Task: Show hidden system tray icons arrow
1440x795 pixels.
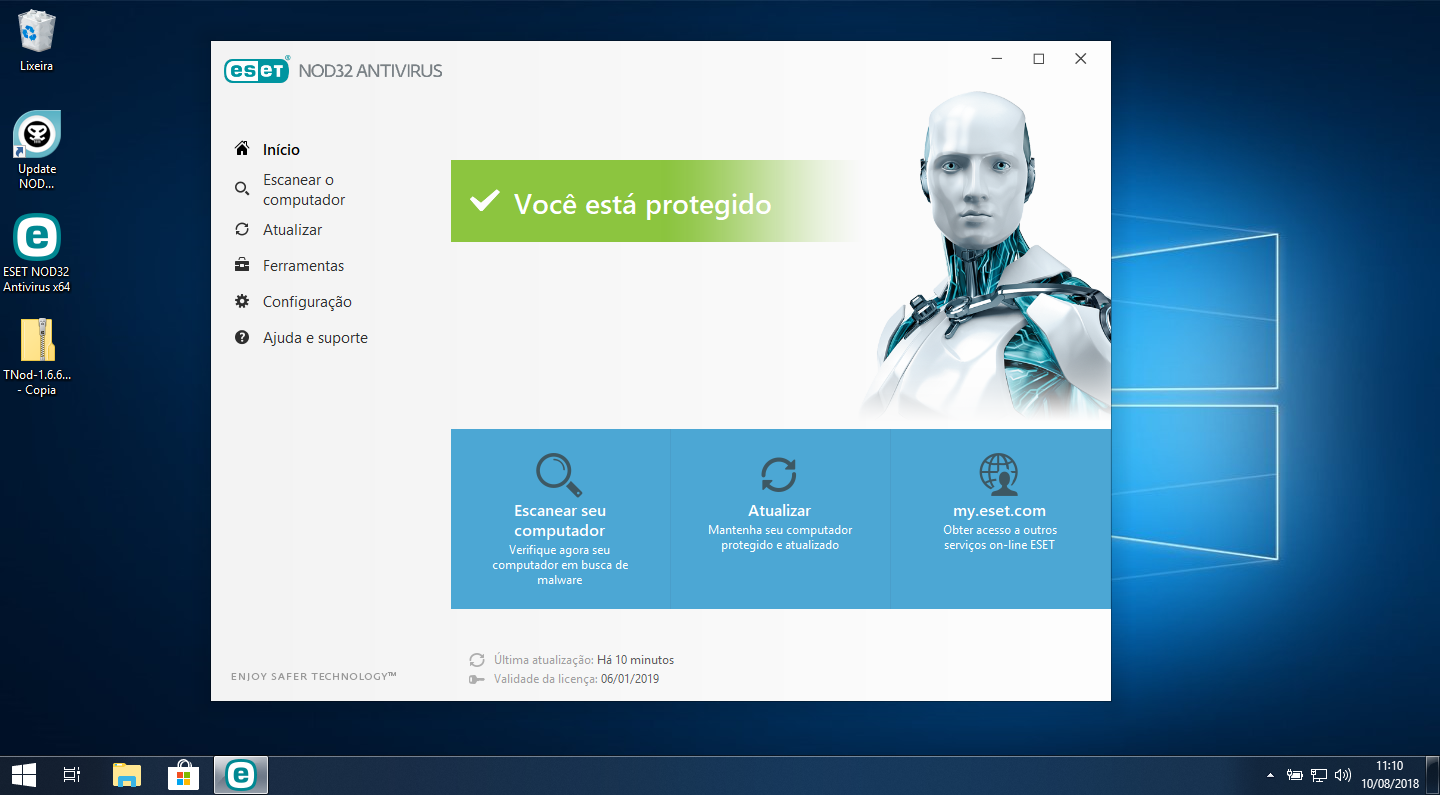Action: click(1270, 775)
